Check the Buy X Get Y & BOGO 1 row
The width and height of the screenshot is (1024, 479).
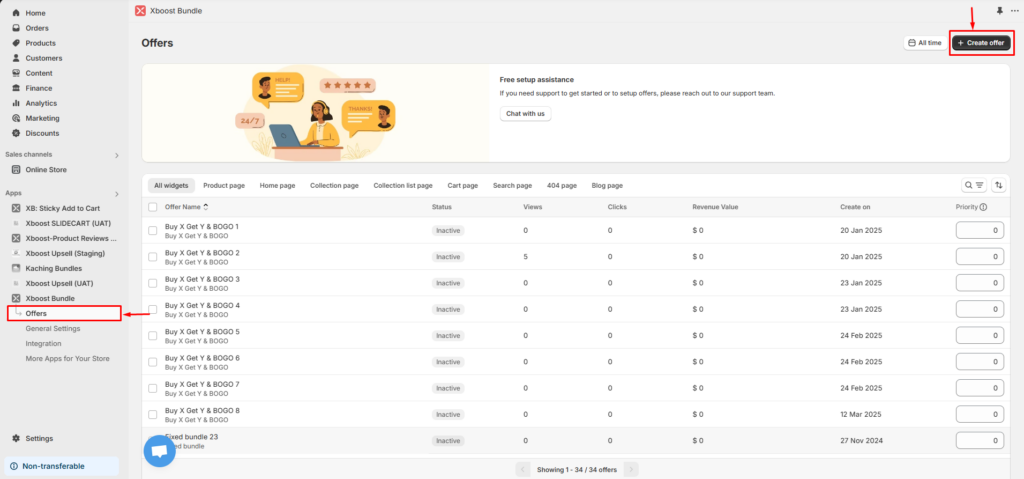coord(153,231)
